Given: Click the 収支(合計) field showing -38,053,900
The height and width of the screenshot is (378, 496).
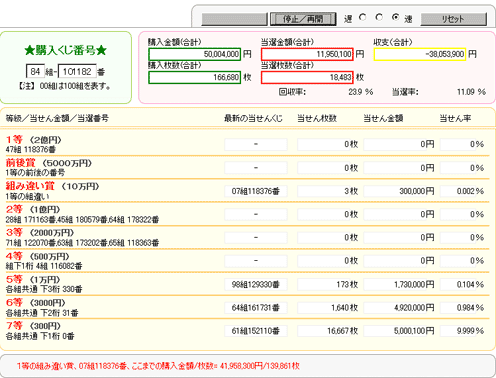Looking at the screenshot, I should pos(420,54).
